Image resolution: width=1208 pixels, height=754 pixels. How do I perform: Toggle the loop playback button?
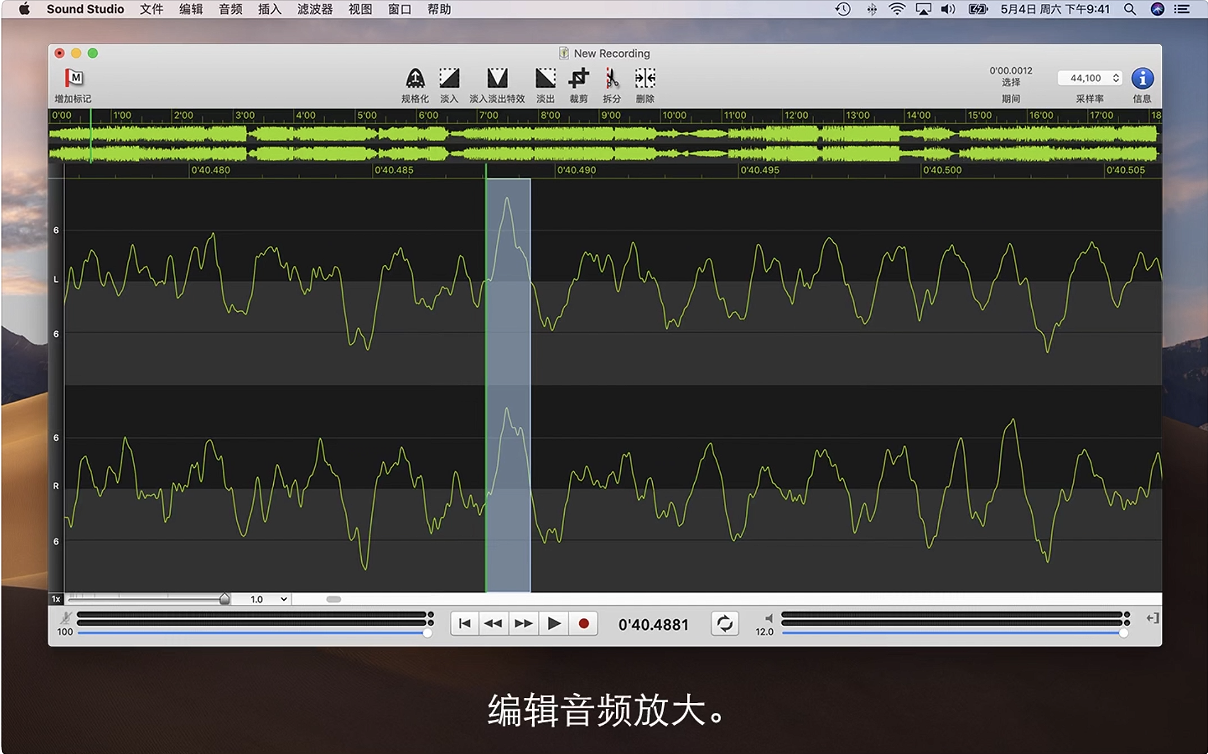click(725, 624)
